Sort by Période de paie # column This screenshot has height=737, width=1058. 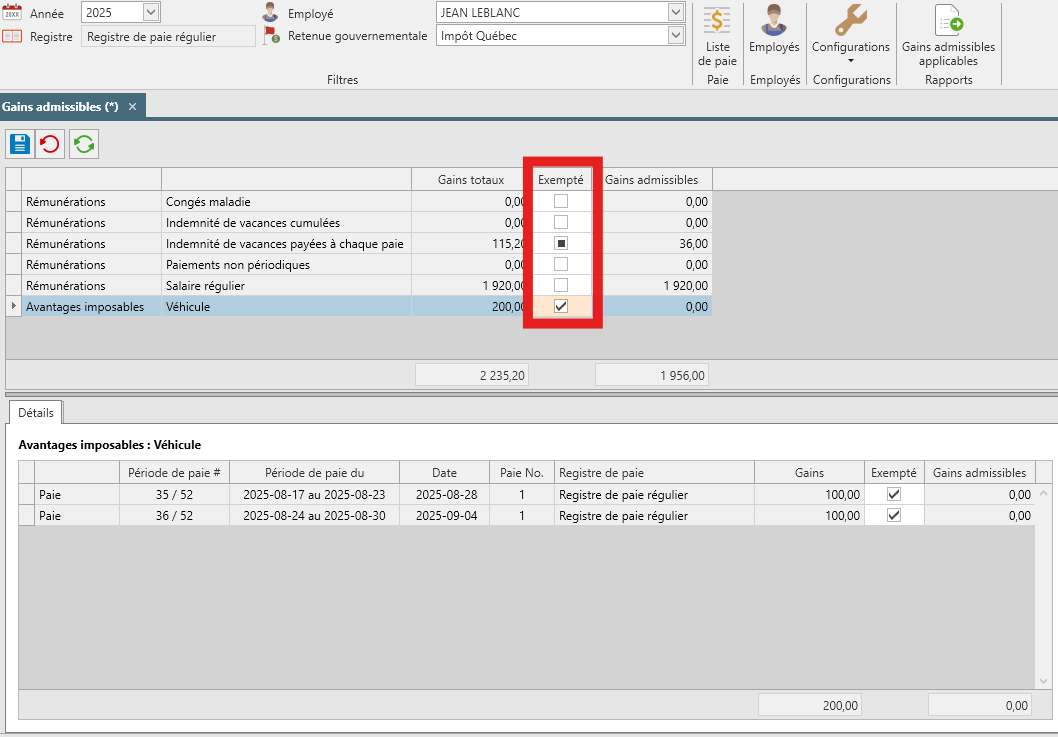174,472
